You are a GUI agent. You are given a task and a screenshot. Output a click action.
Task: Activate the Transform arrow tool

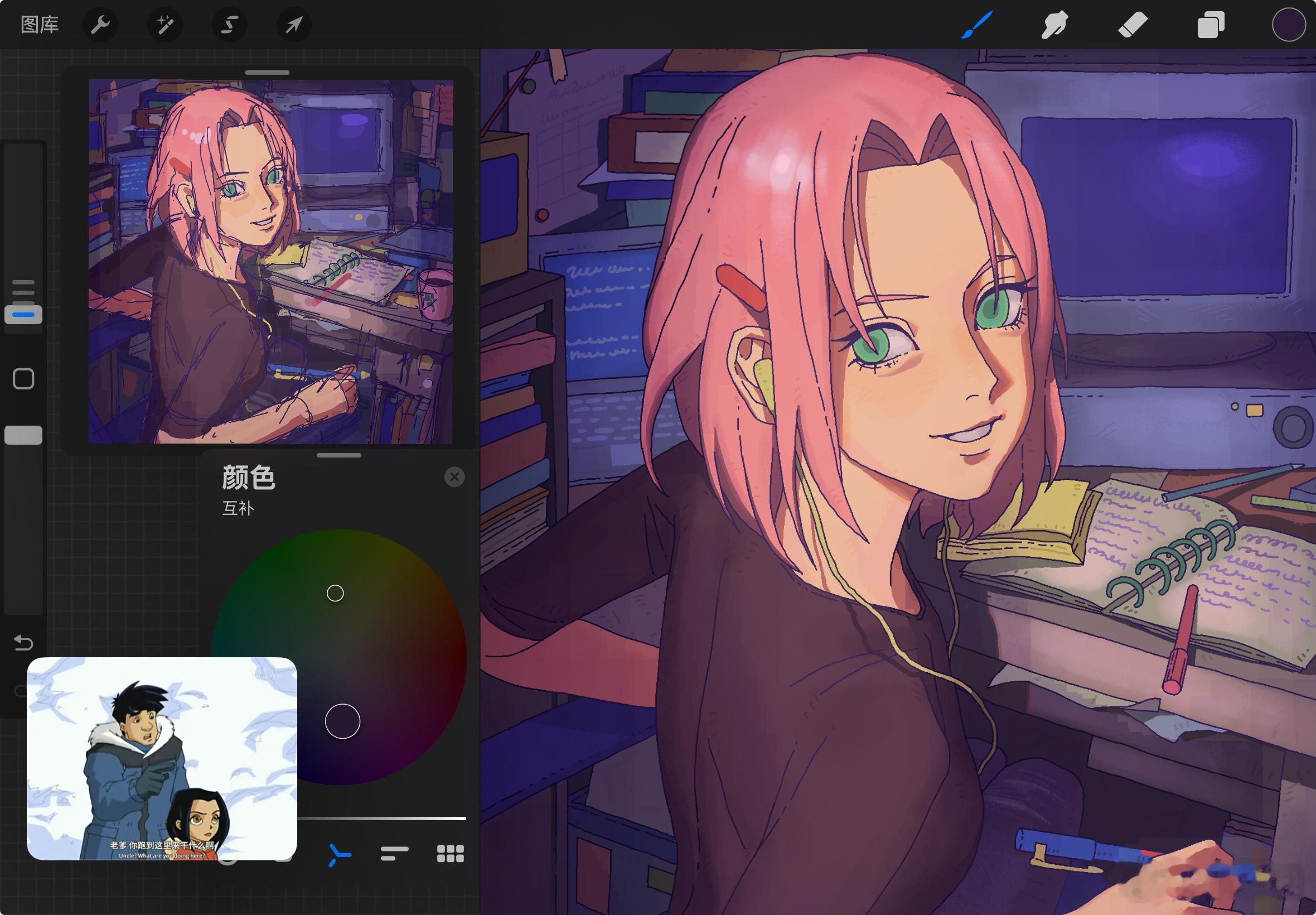[x=294, y=25]
